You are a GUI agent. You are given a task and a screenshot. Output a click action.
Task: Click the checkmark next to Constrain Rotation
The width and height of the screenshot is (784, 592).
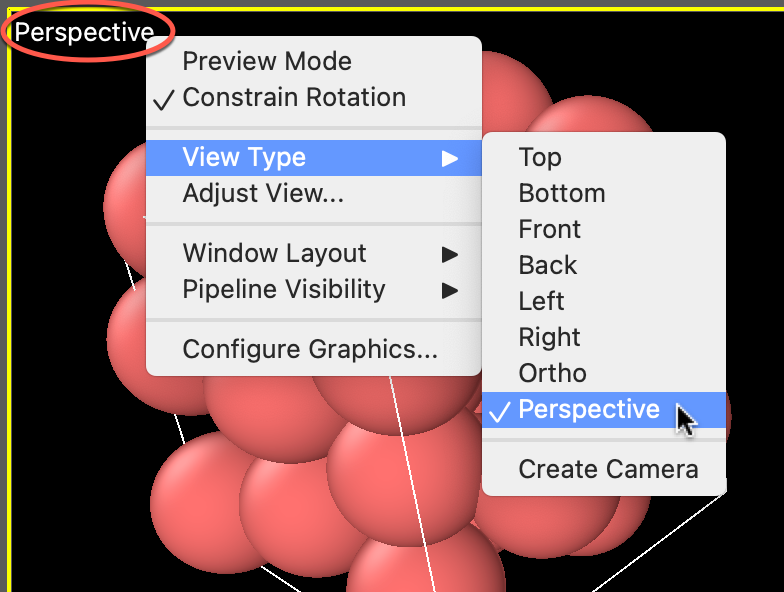165,98
